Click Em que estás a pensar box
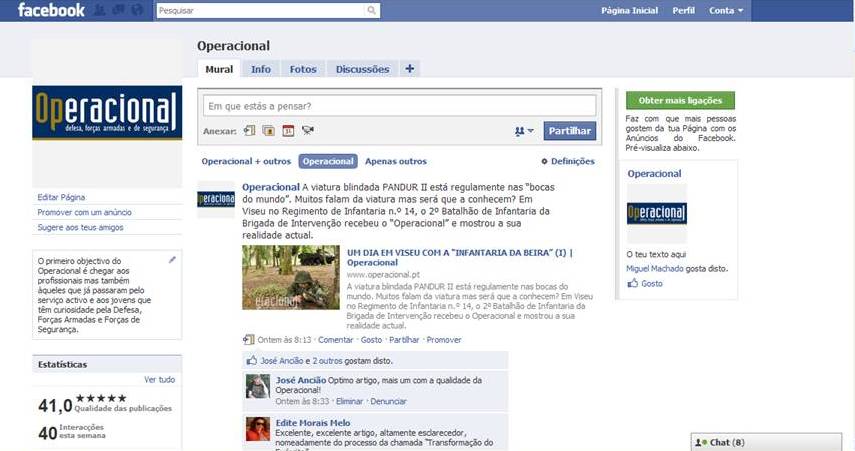The image size is (855, 451). click(x=399, y=106)
